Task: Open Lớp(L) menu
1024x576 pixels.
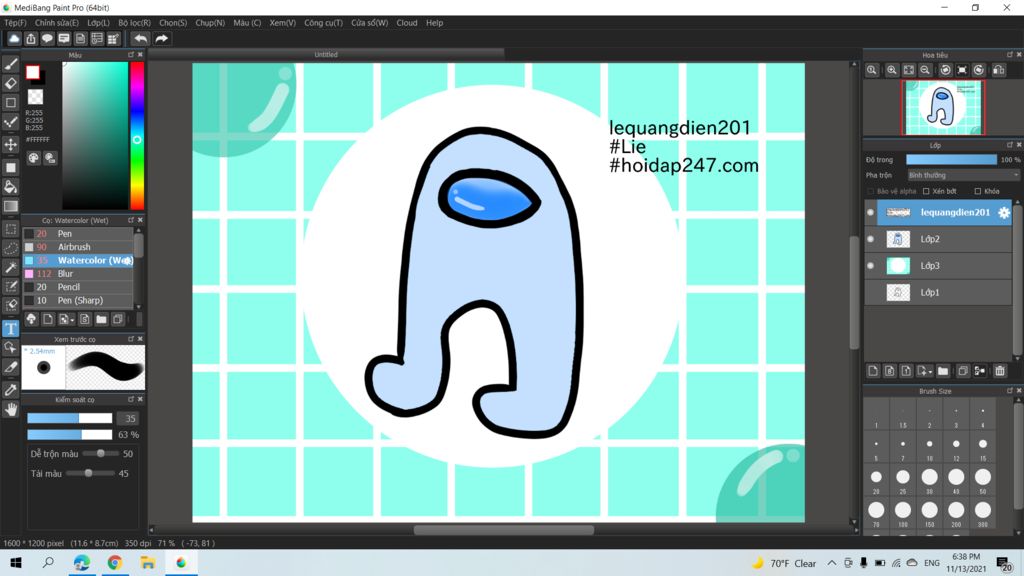Action: [99, 23]
